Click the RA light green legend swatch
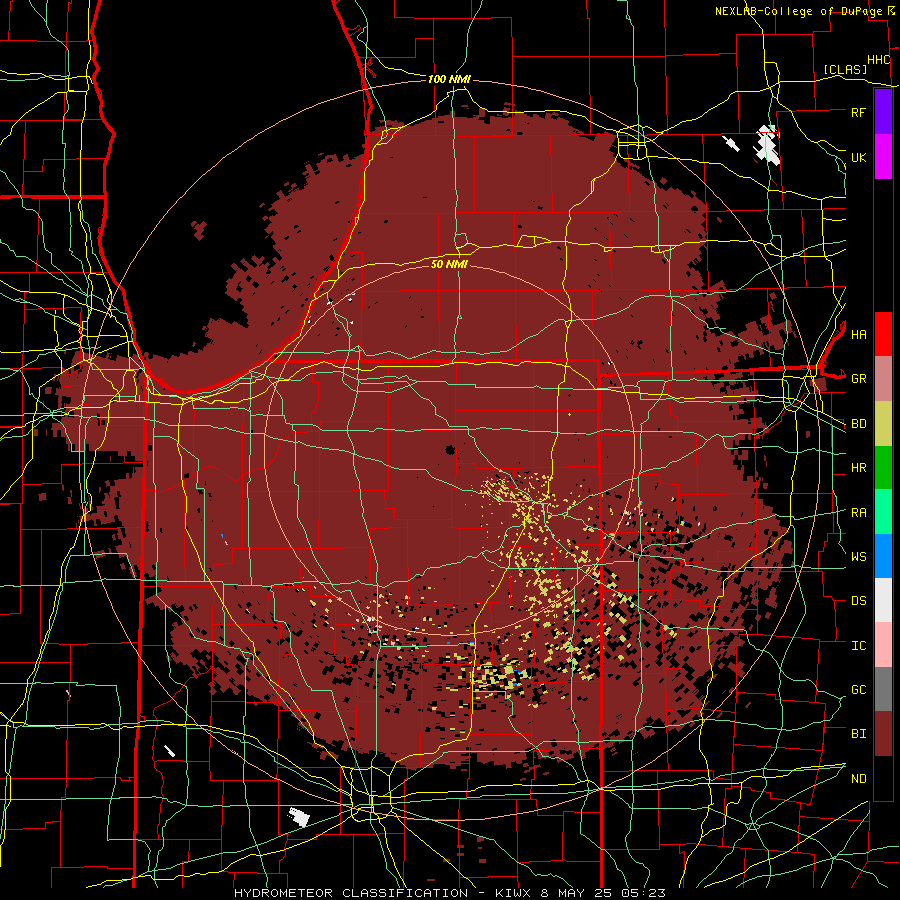Image resolution: width=900 pixels, height=900 pixels. 883,512
